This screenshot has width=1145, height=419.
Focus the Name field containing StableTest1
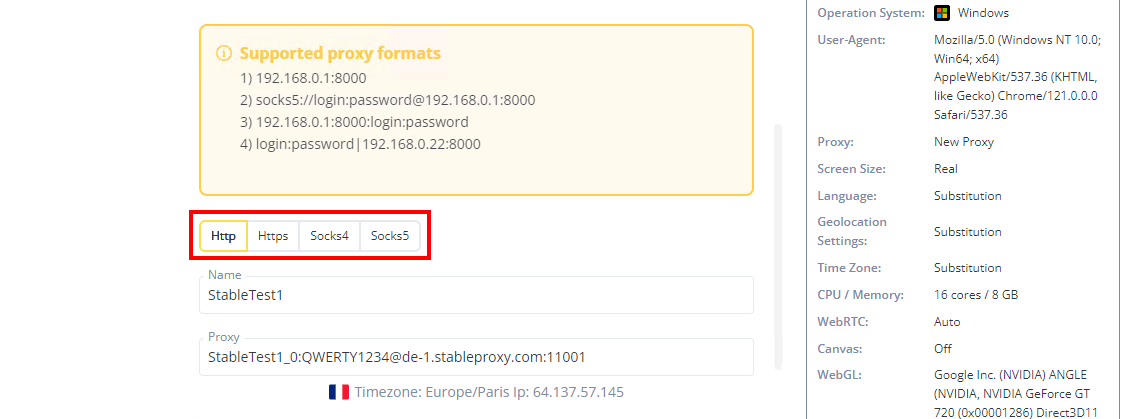(x=476, y=295)
